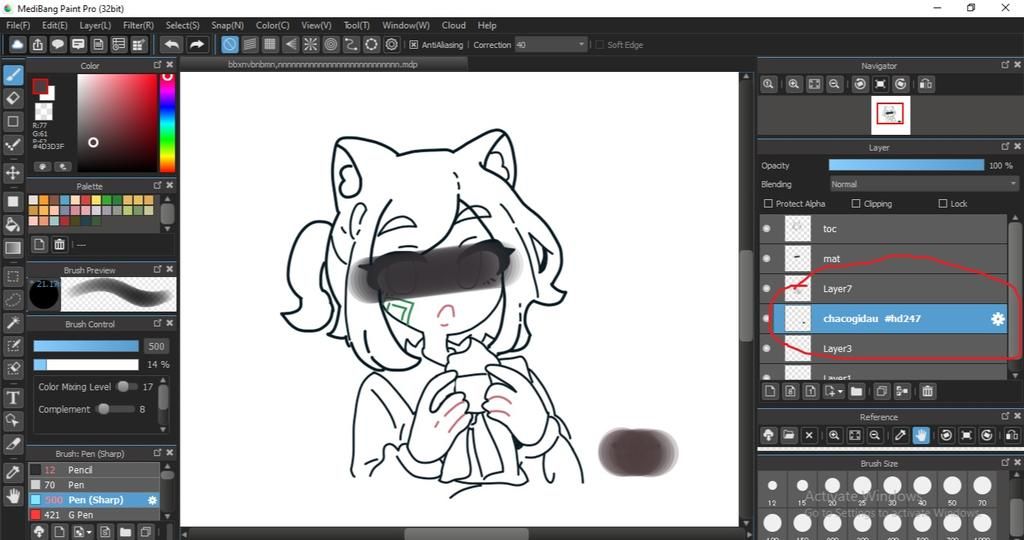Open settings gear of chacogidau layer
This screenshot has width=1024, height=540.
pos(997,319)
